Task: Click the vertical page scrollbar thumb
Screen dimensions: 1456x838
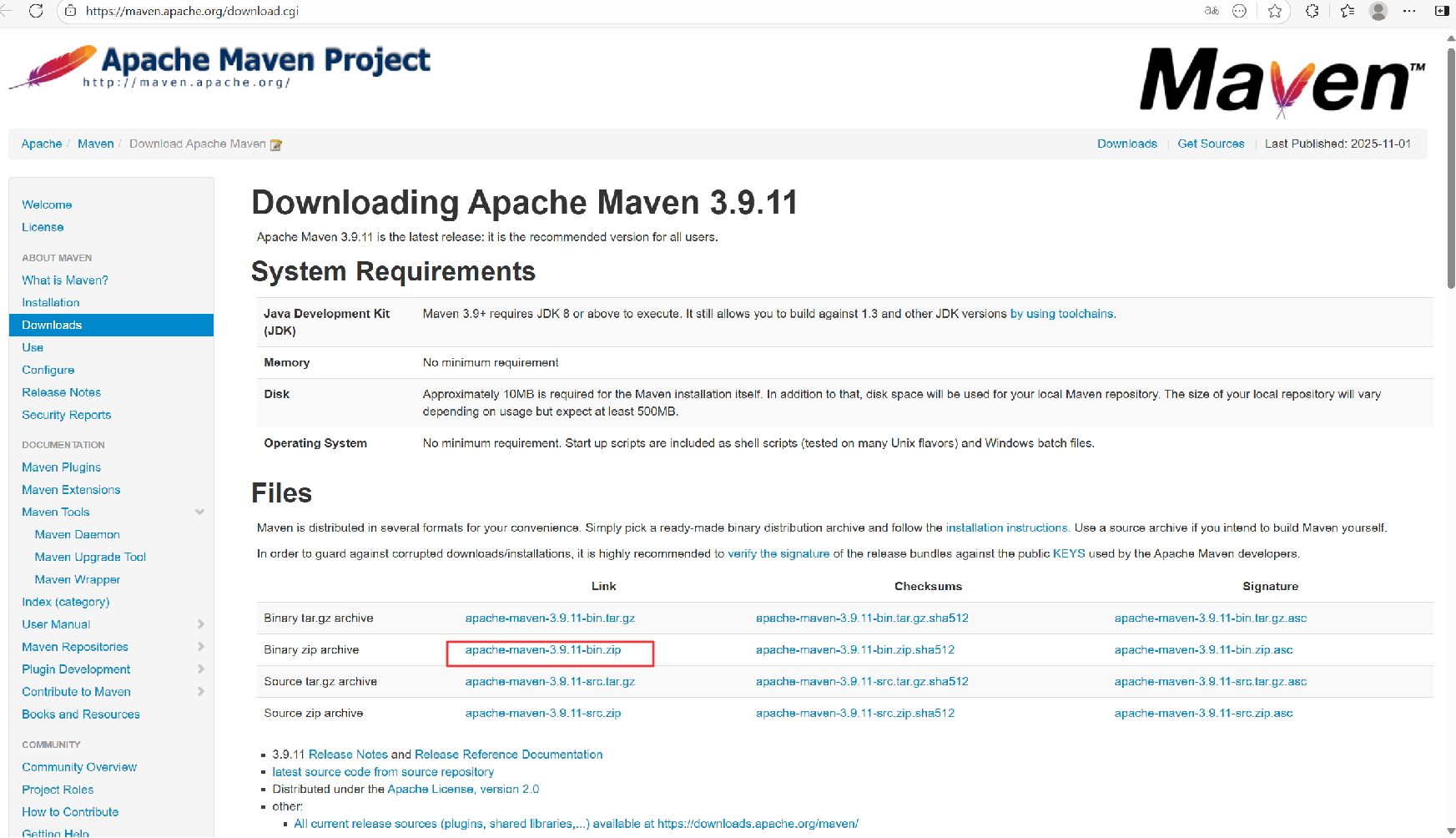Action: coord(1451,168)
